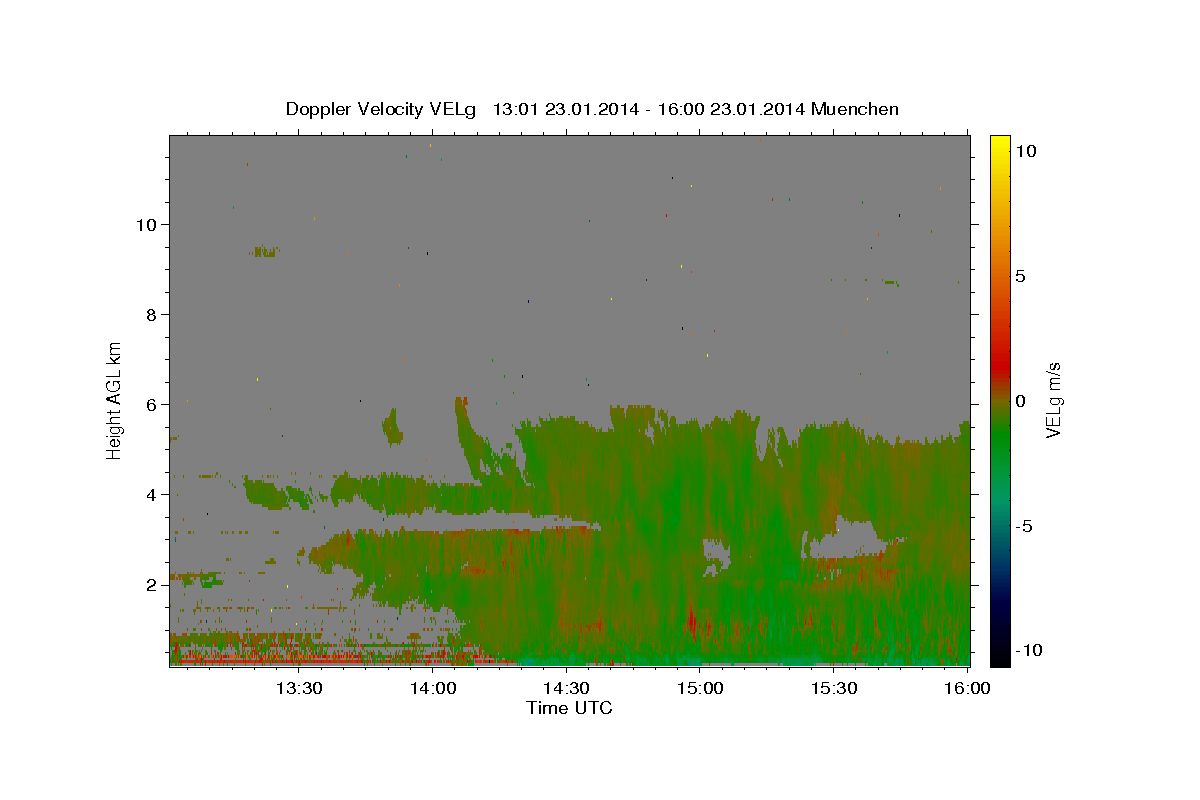Click the 14:30 time tick label
Image resolution: width=1200 pixels, height=800 pixels.
566,688
